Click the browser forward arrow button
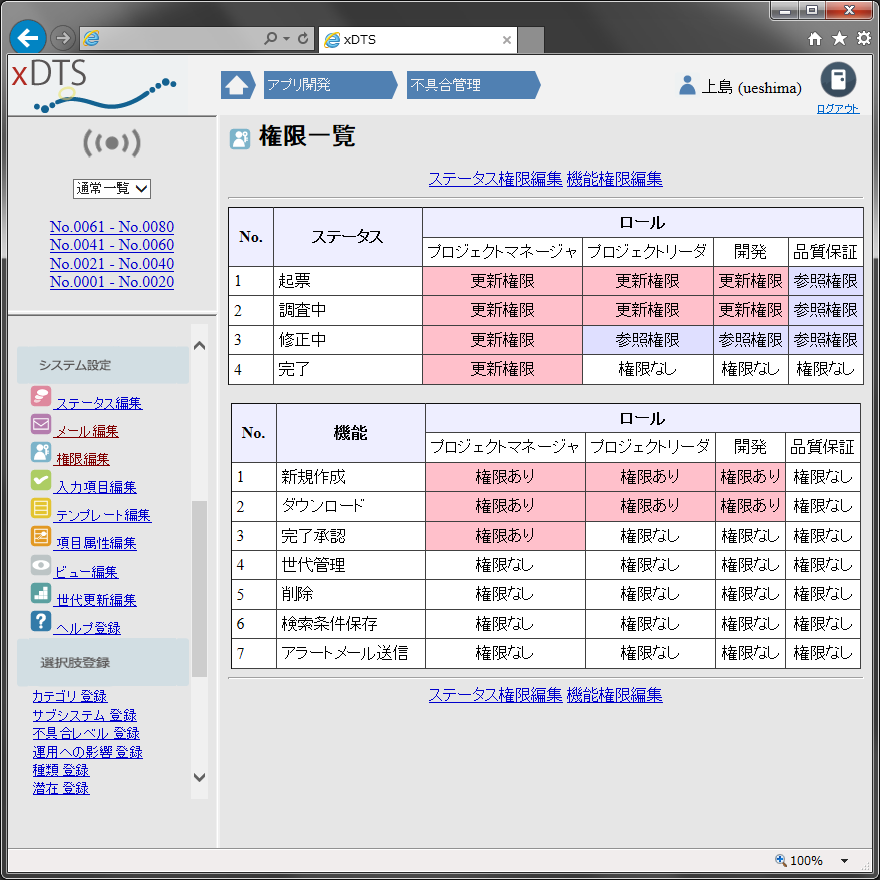880x880 pixels. point(62,38)
